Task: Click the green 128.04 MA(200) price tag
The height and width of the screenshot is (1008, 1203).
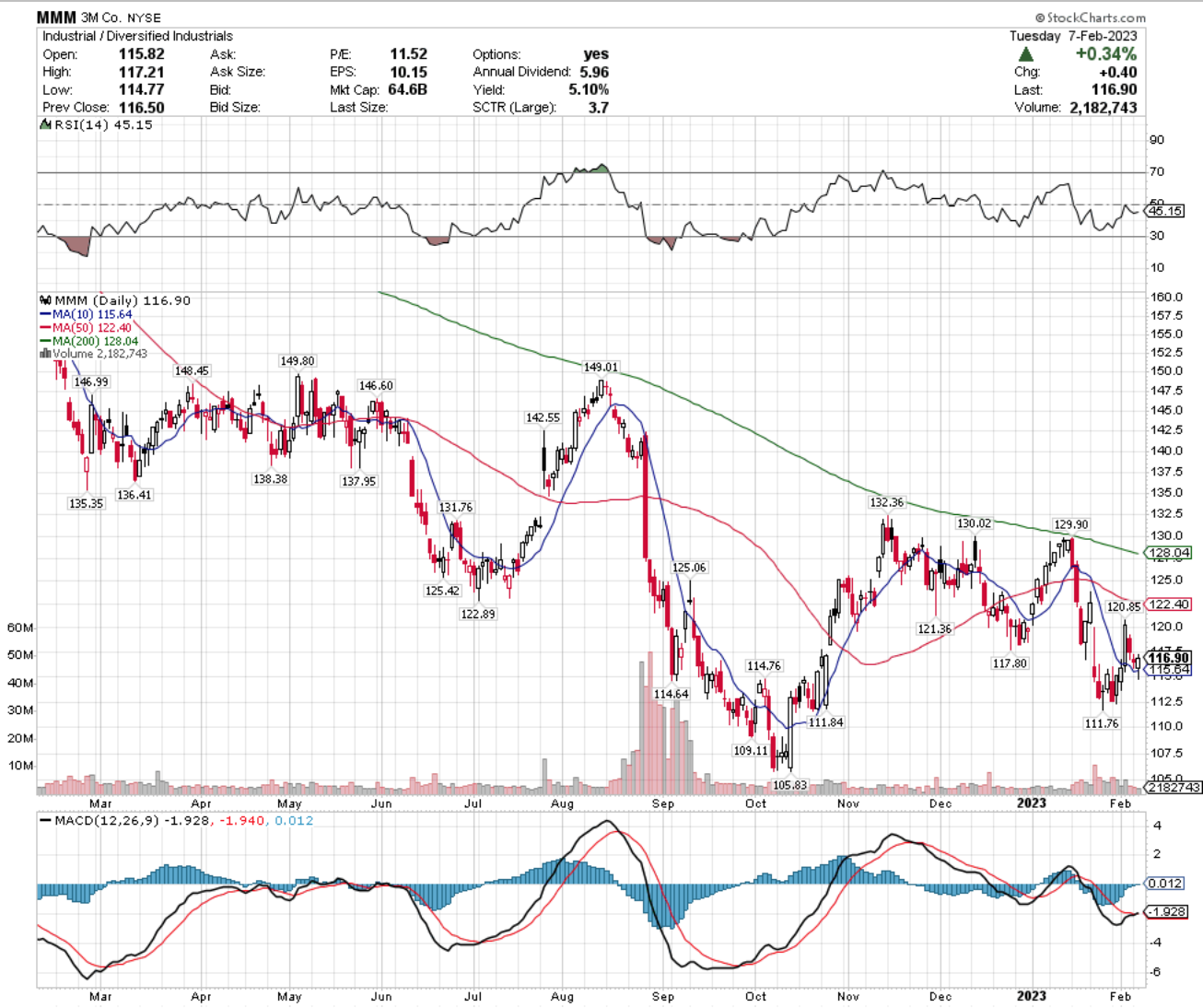Action: [1169, 553]
